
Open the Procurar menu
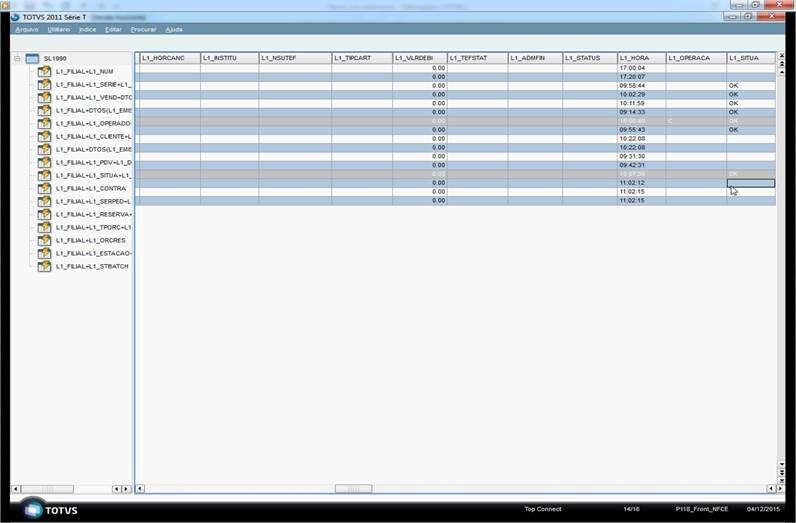[x=143, y=29]
